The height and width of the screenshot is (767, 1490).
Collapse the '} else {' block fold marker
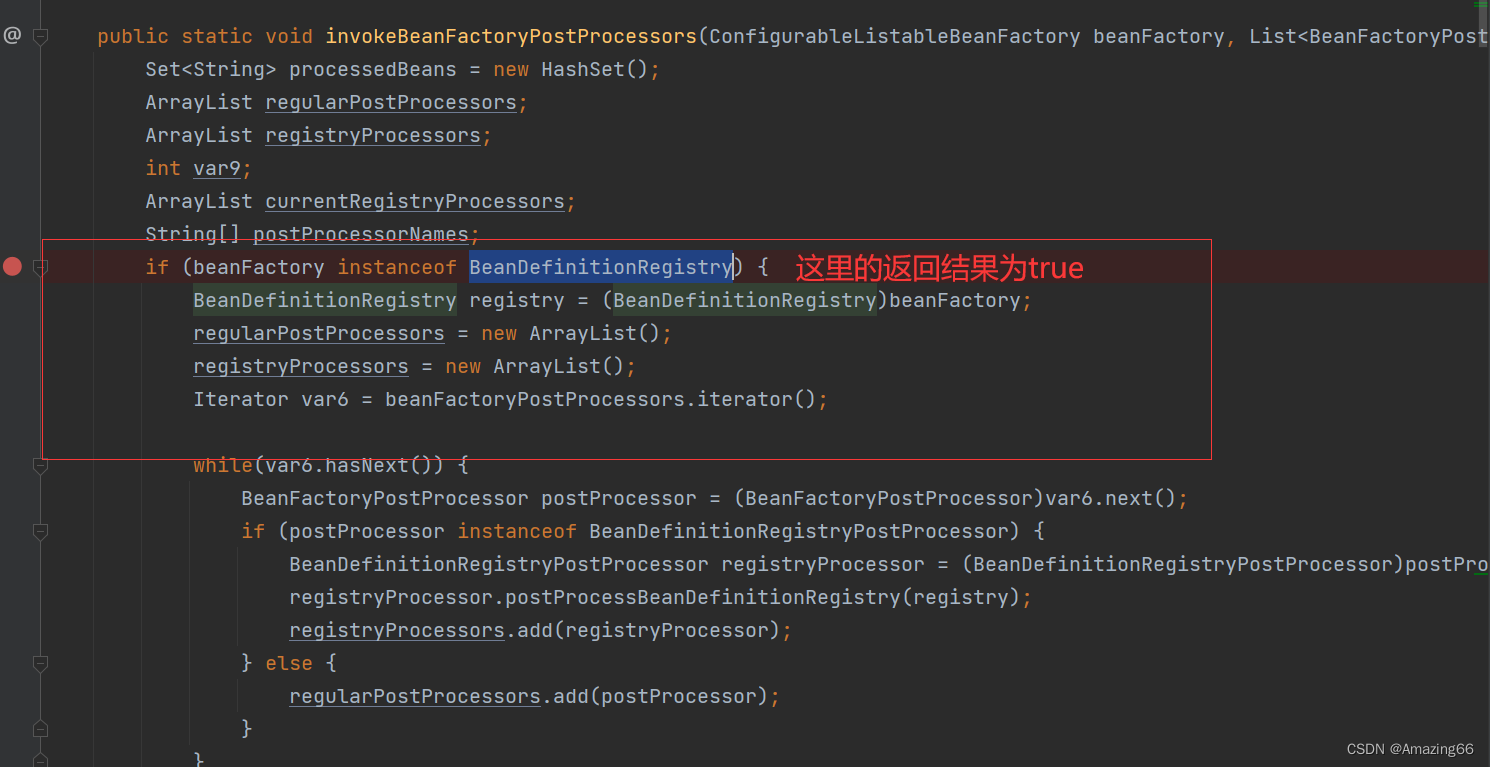tap(40, 663)
